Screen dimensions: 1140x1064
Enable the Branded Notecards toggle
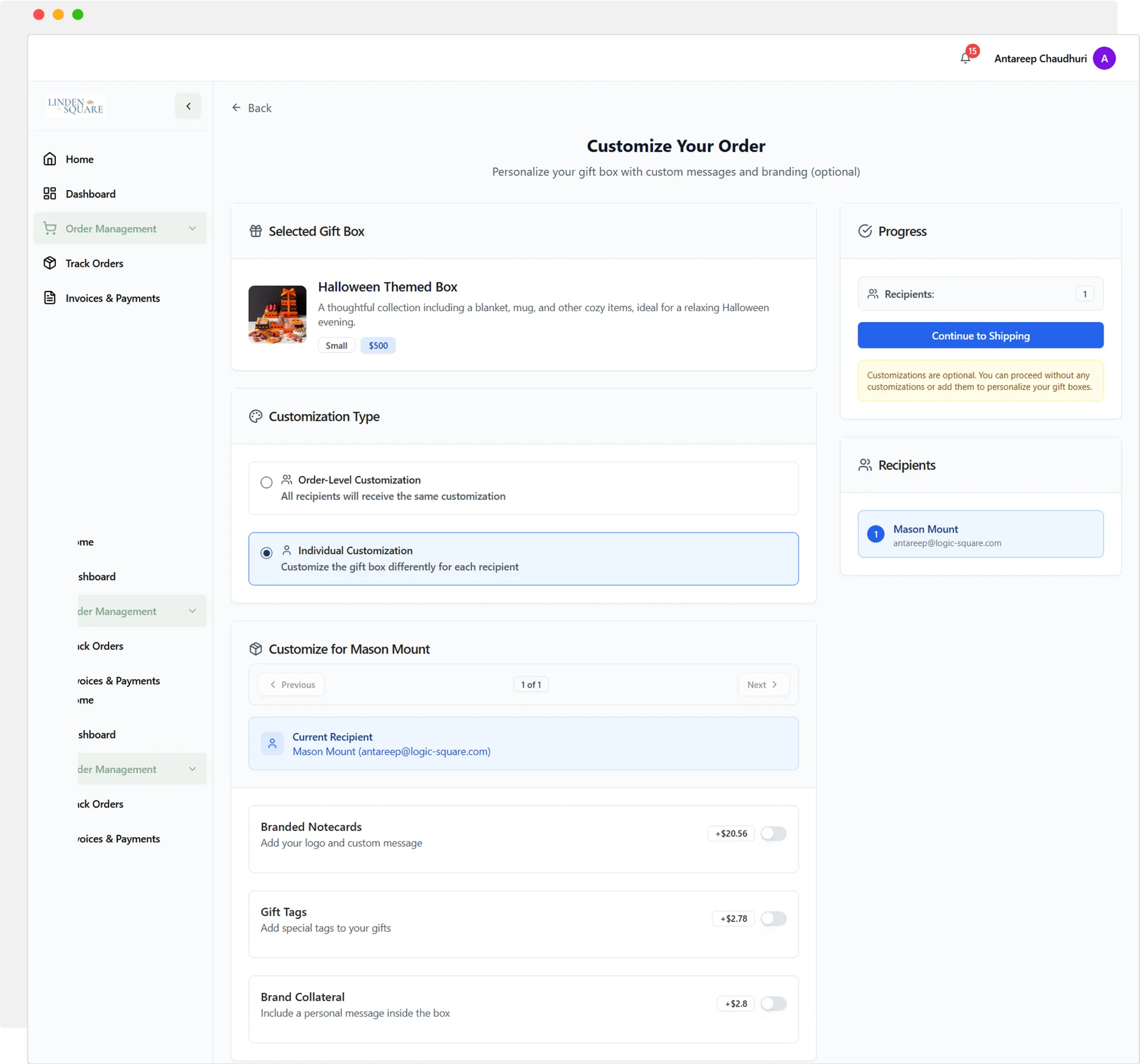[773, 834]
